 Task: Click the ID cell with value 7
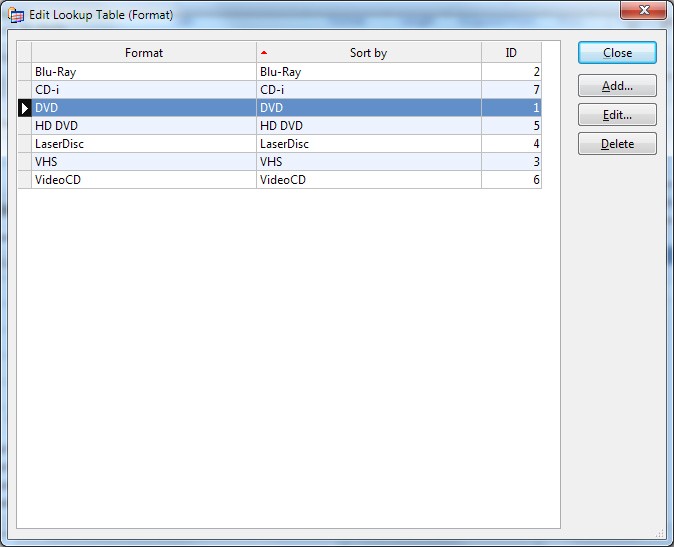point(511,90)
